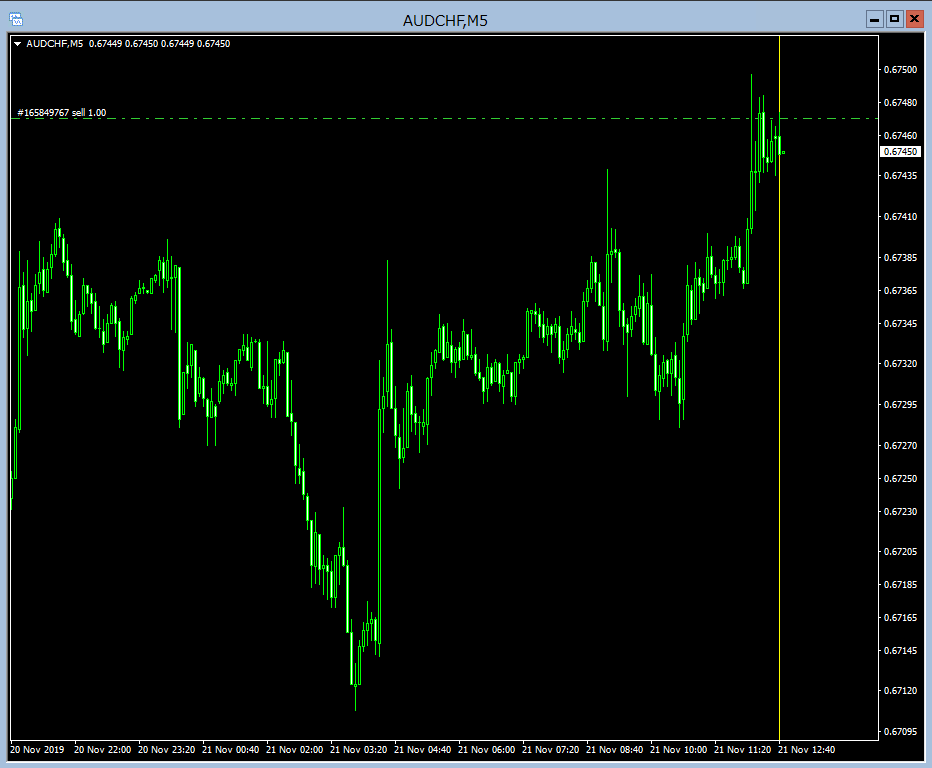The width and height of the screenshot is (932, 768).
Task: Click the 0.67320 price axis label
Action: (x=900, y=363)
